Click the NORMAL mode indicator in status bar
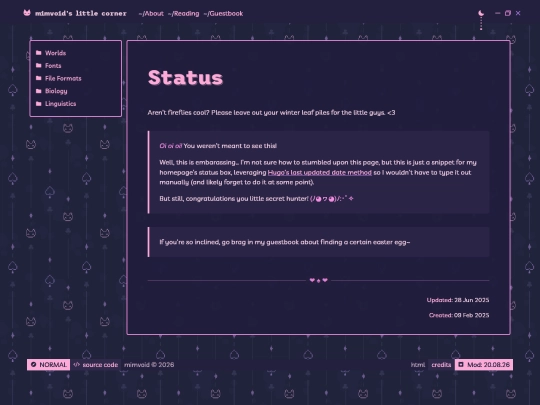The width and height of the screenshot is (540, 405). pos(49,365)
